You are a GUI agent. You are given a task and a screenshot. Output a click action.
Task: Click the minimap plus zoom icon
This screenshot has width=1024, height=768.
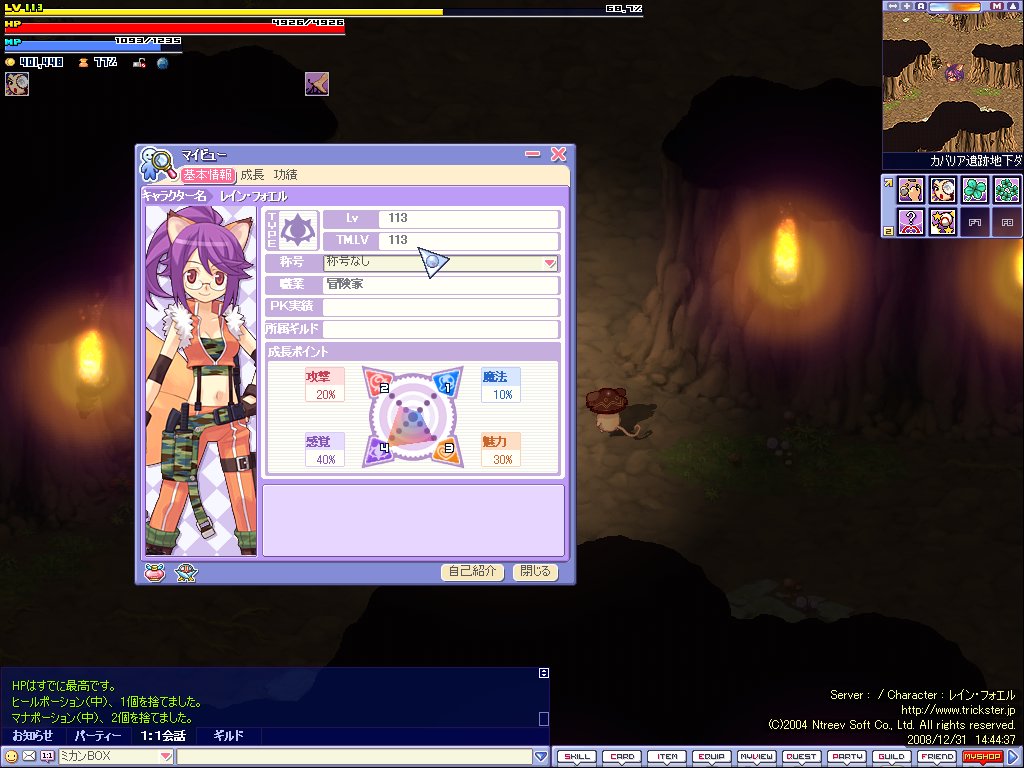pos(907,6)
